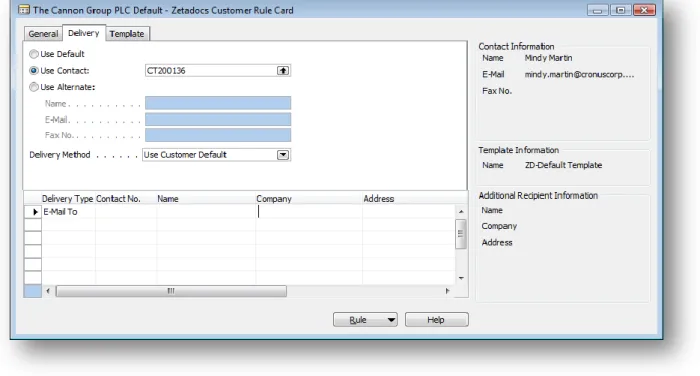Open the Template tab
Image resolution: width=700 pixels, height=376 pixels.
127,34
